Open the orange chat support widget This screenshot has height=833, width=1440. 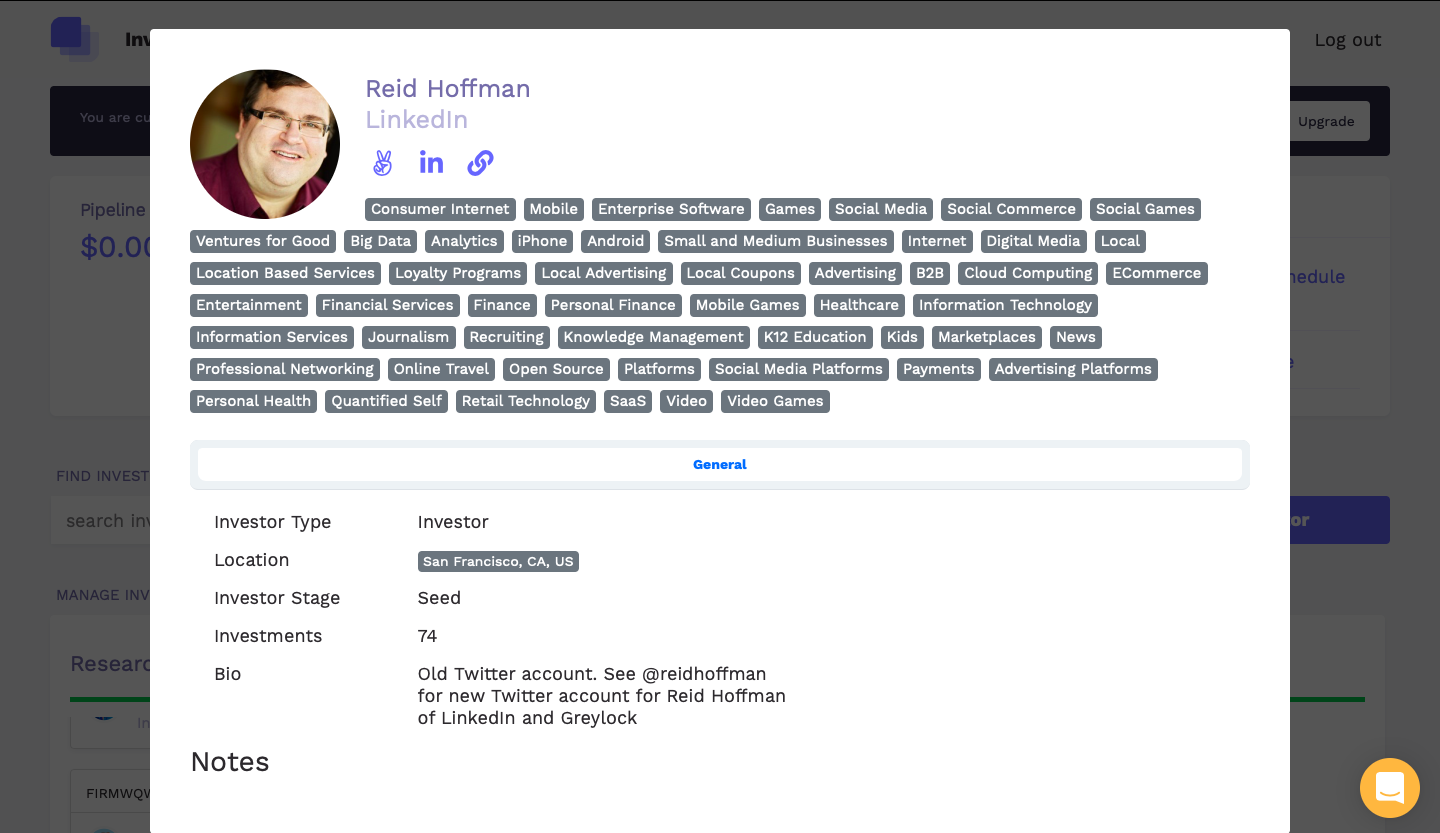pos(1389,788)
